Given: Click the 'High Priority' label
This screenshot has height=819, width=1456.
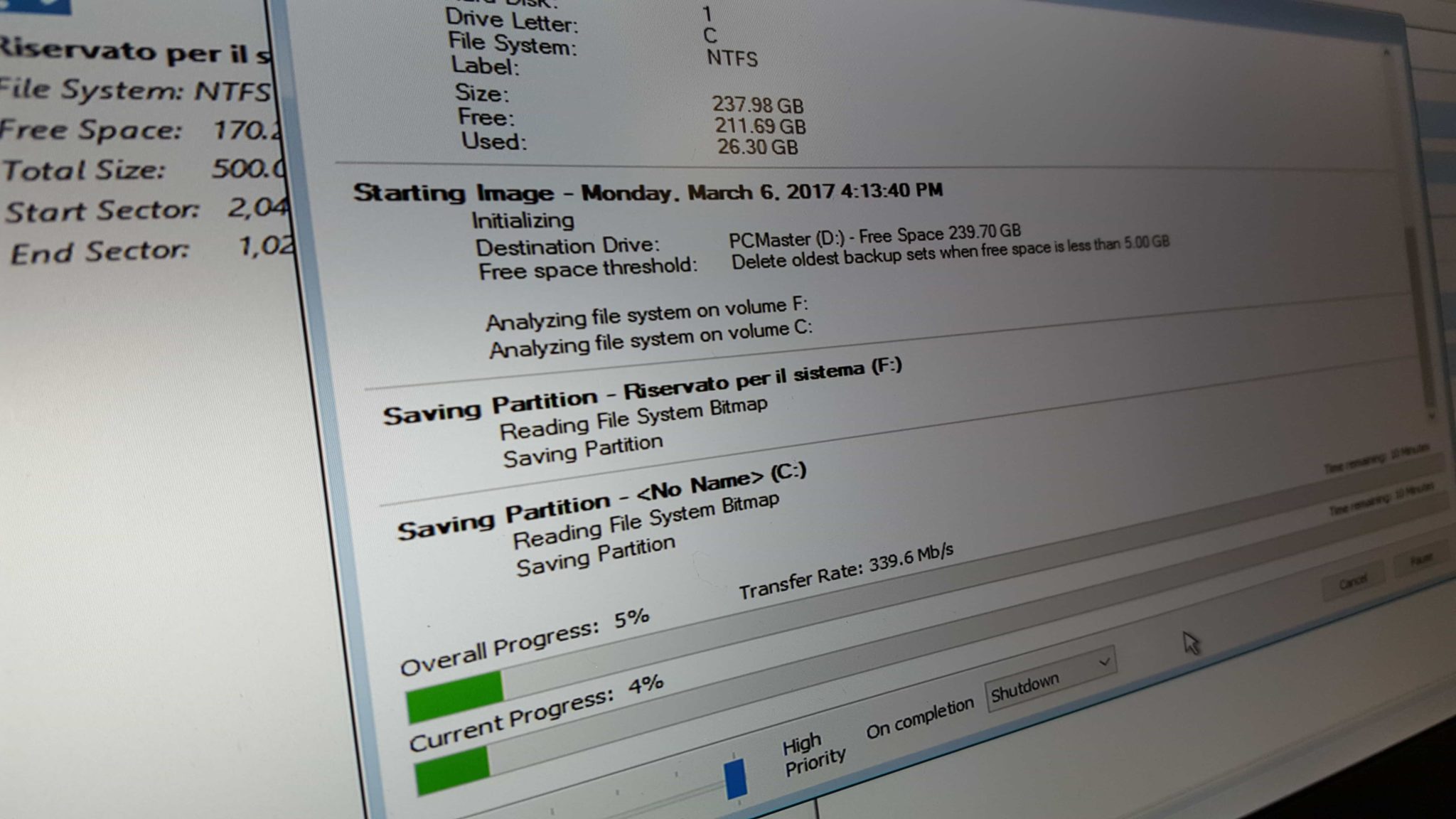Looking at the screenshot, I should pos(813,755).
